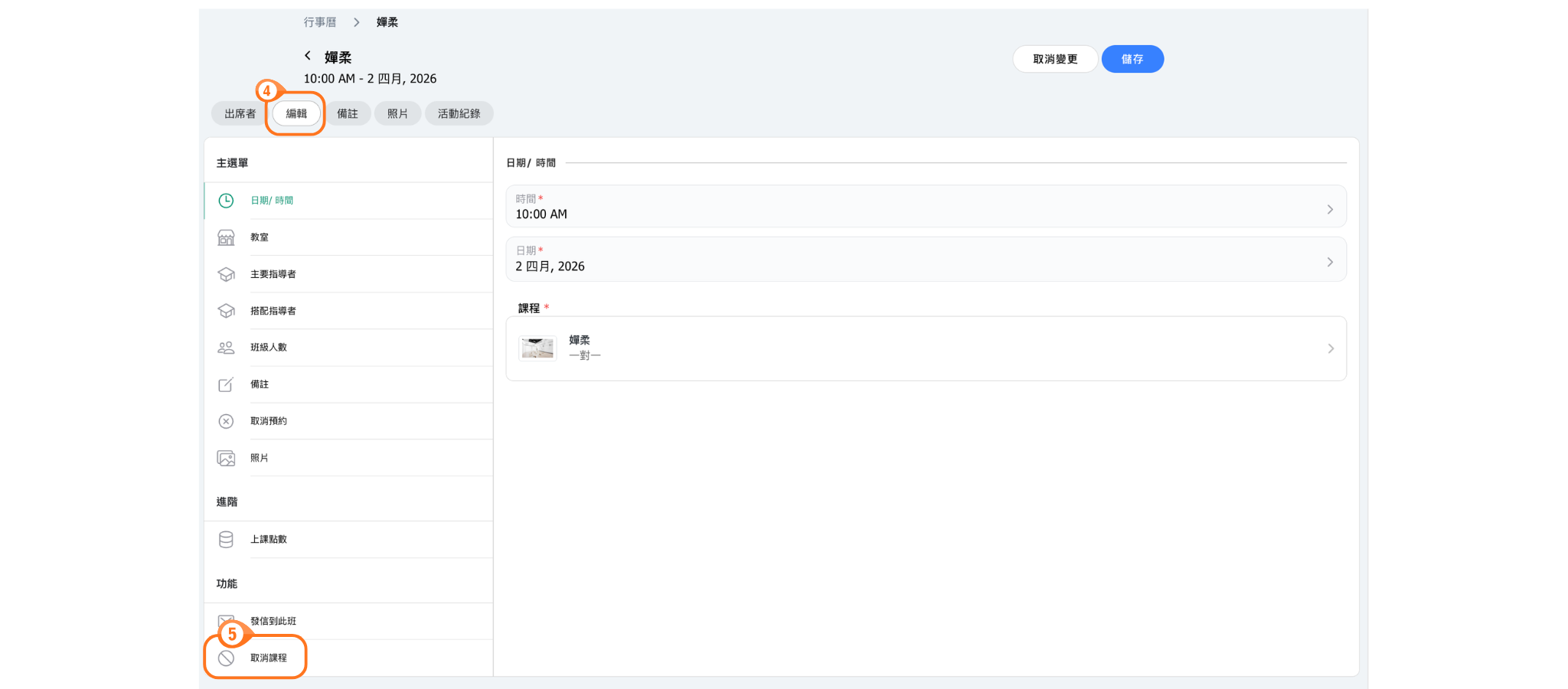Click the 上課點數 database icon
This screenshot has height=689, width=1568.
[226, 540]
